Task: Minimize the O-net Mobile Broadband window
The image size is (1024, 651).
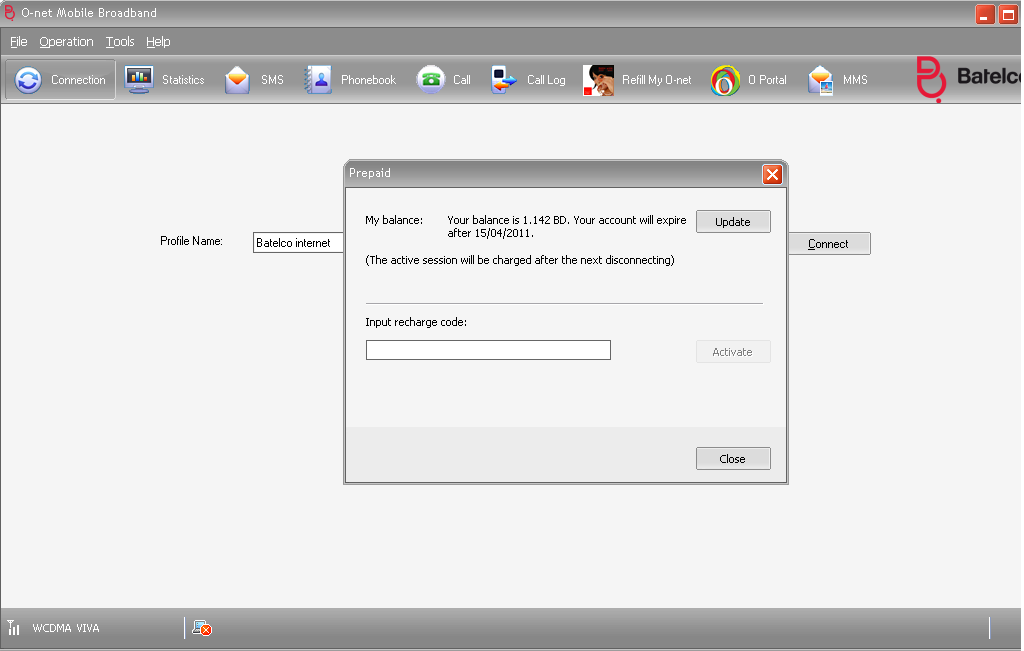Action: [x=985, y=14]
